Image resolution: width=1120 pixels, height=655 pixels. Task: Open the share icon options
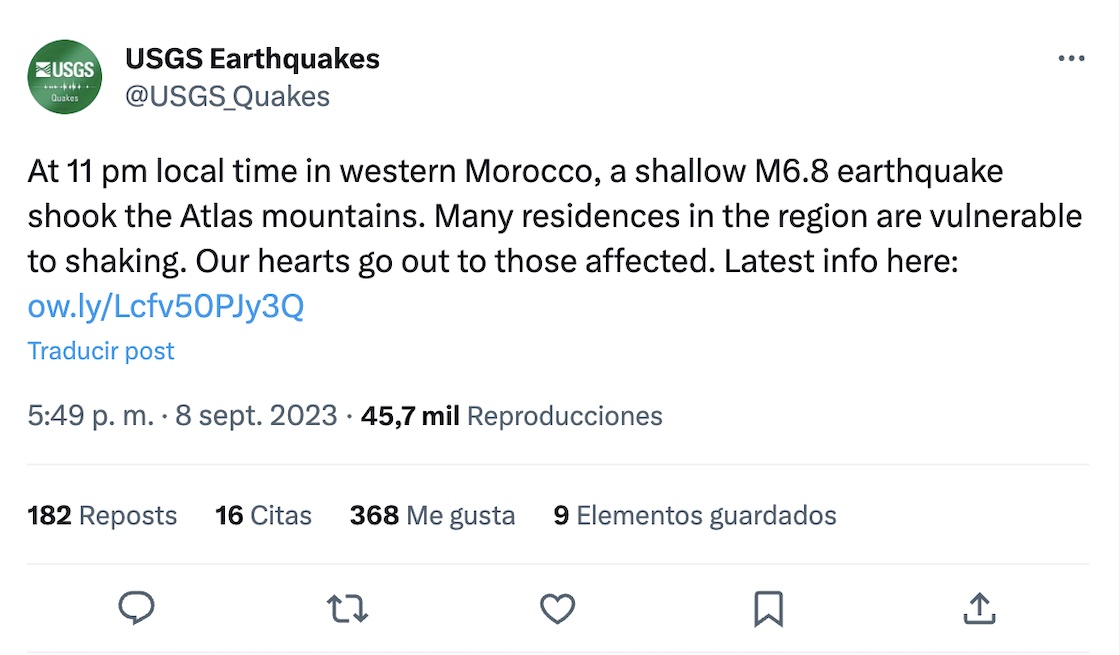pos(979,608)
